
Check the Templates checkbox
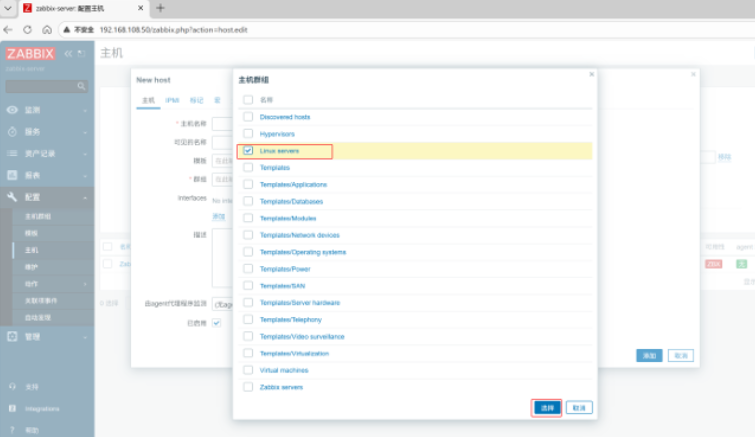tap(248, 167)
